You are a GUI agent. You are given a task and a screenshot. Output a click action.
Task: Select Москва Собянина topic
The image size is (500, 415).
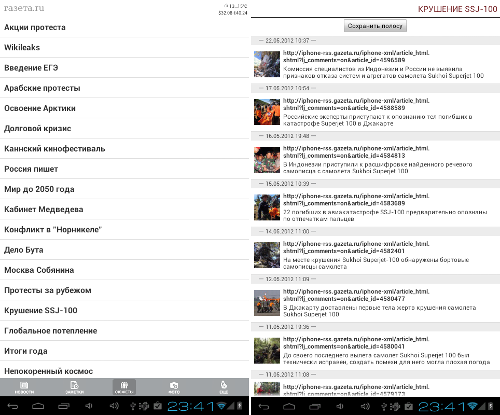click(x=124, y=270)
